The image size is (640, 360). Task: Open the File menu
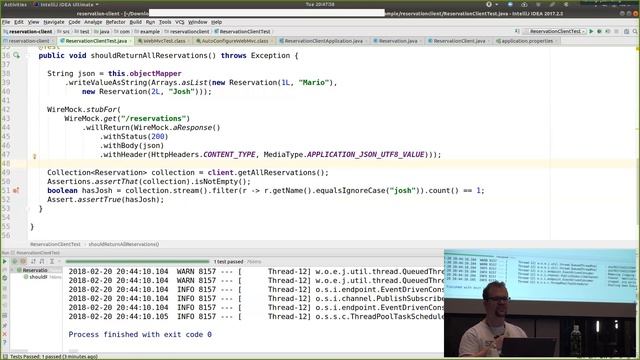[x=6, y=22]
